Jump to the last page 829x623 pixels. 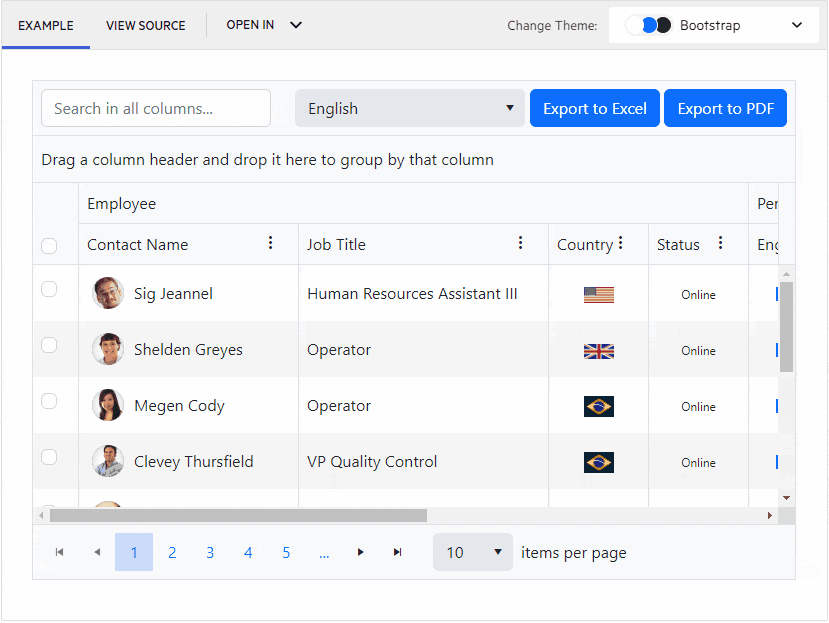398,552
